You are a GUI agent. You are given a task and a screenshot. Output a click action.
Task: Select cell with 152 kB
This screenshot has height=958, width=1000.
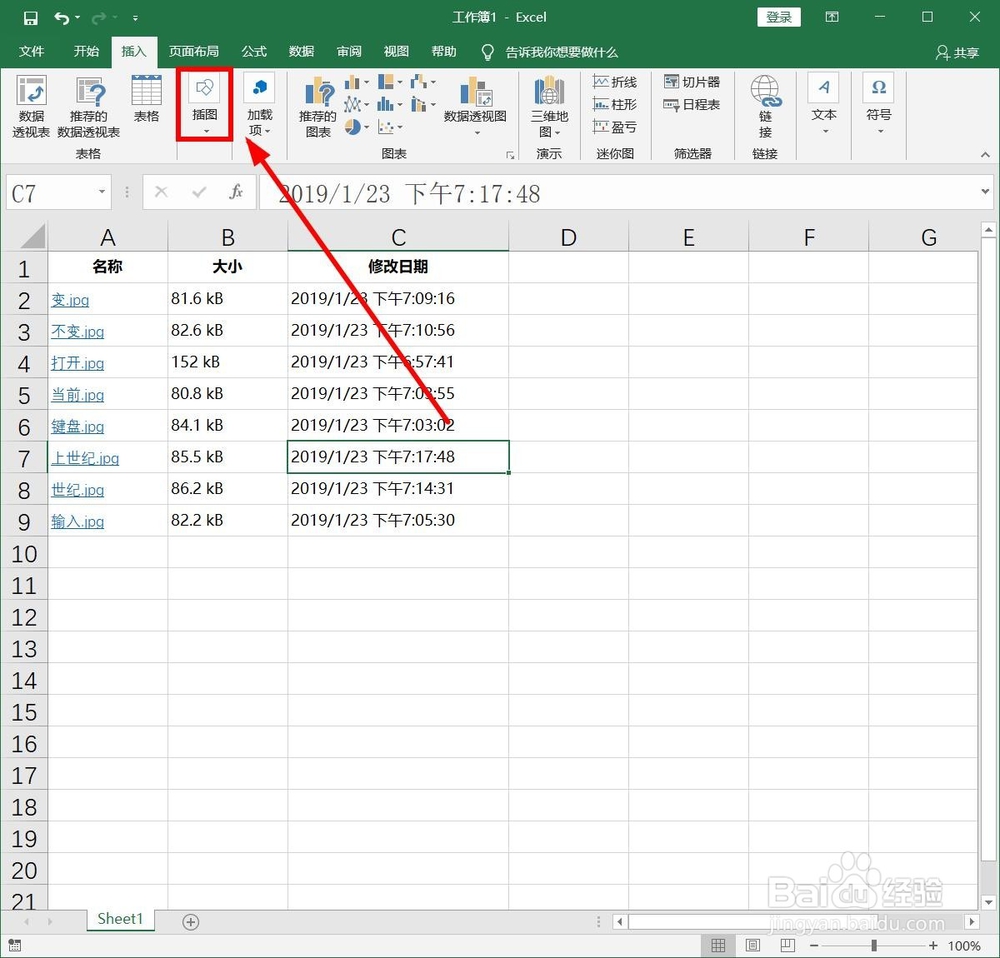click(228, 362)
